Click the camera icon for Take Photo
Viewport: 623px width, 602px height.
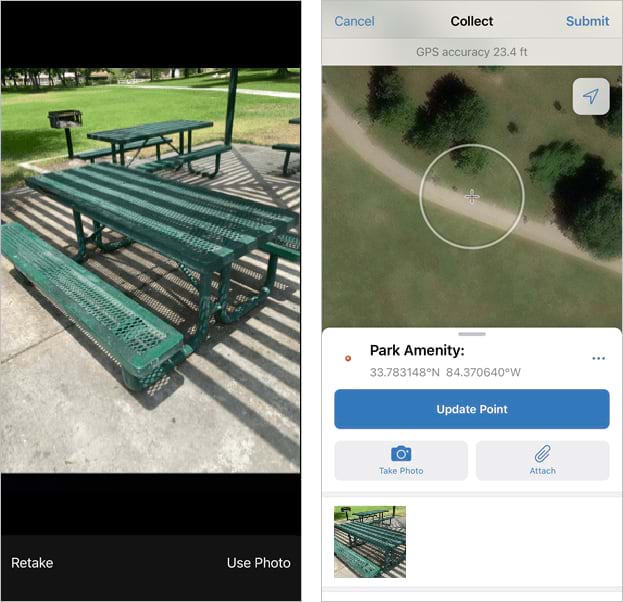coord(401,454)
